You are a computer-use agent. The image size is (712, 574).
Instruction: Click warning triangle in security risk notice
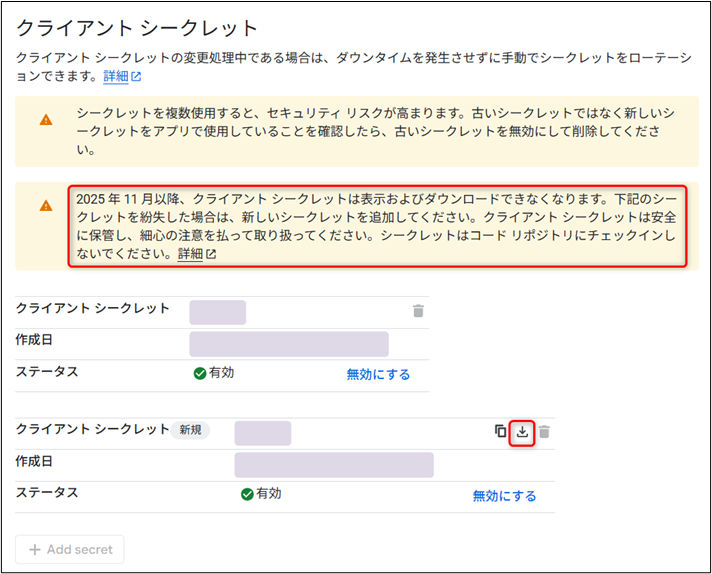[x=46, y=120]
